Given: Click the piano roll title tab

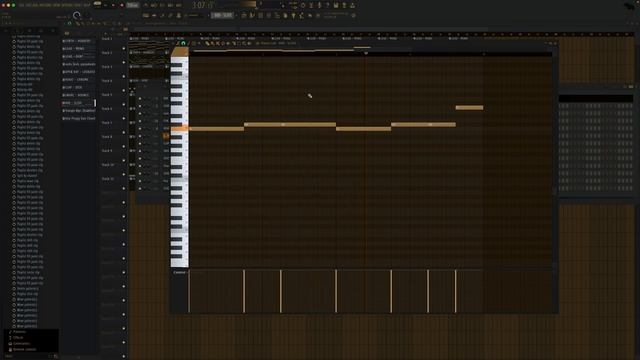Looking at the screenshot, I should click(278, 43).
